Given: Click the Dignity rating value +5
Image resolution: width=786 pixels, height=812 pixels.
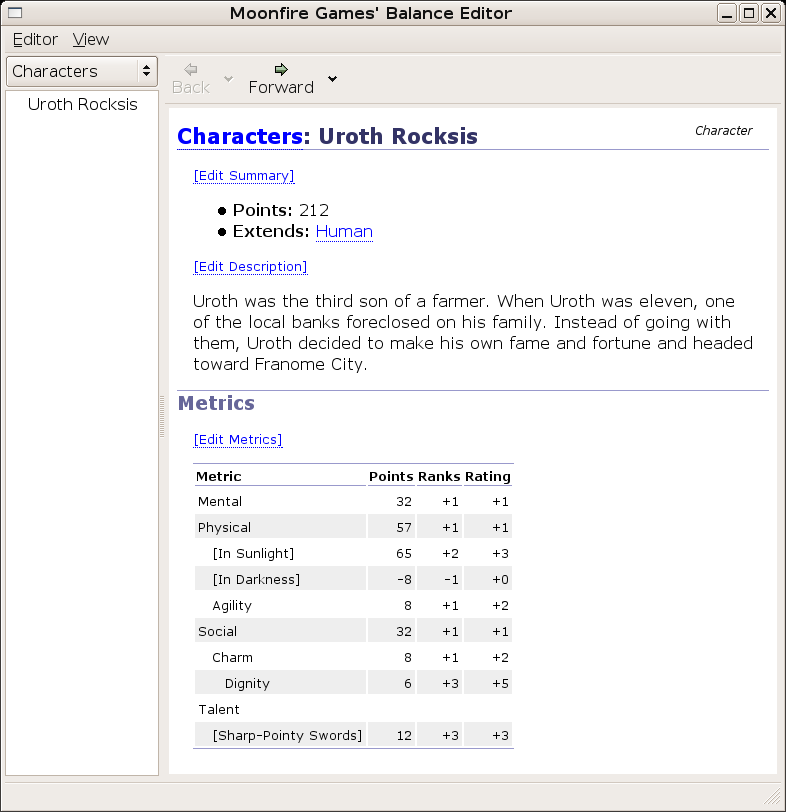Looking at the screenshot, I should [x=500, y=684].
